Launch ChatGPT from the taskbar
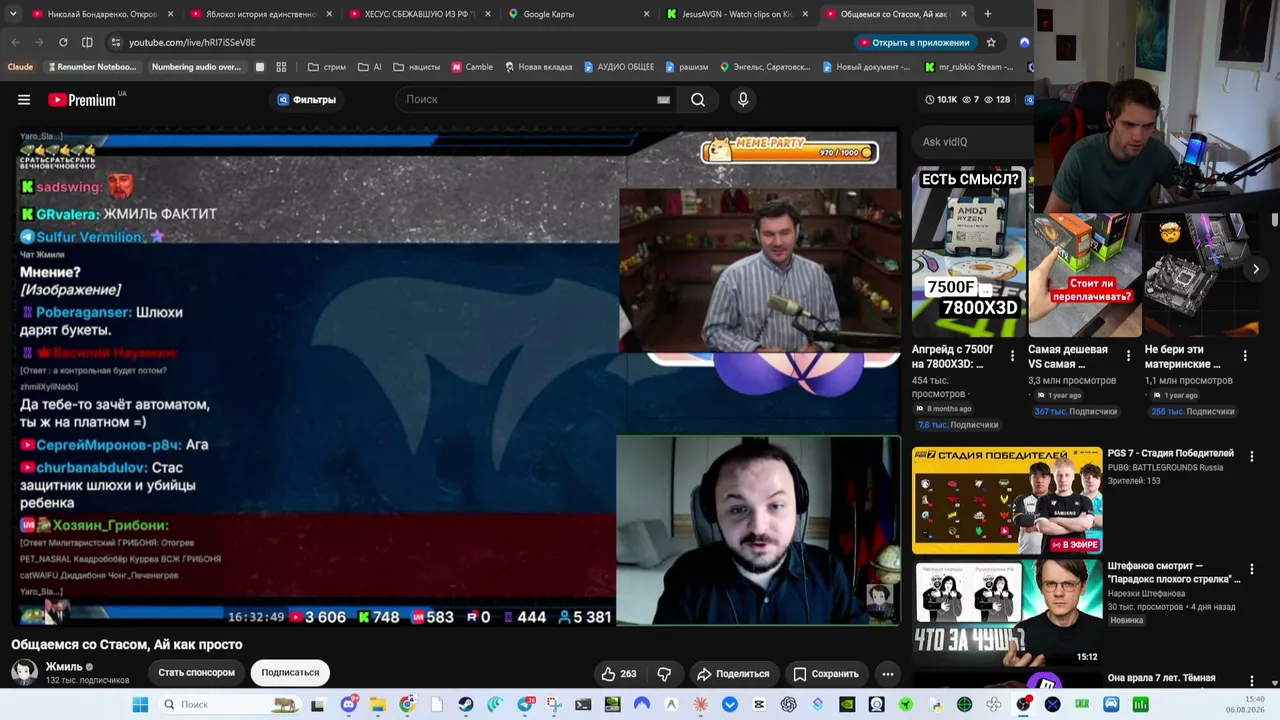Image resolution: width=1280 pixels, height=720 pixels. tap(788, 705)
